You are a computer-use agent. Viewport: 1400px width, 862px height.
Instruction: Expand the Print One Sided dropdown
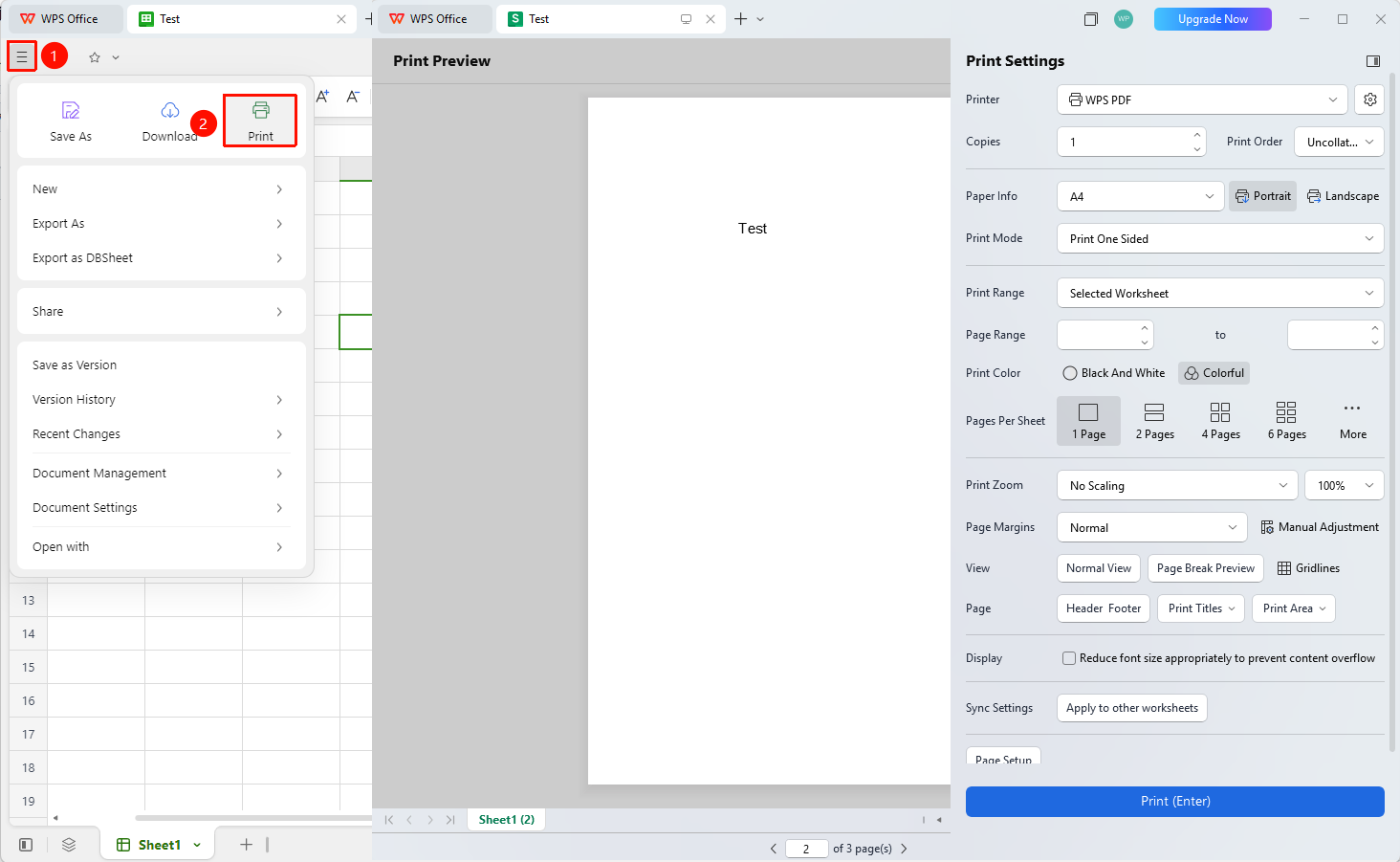(1220, 238)
